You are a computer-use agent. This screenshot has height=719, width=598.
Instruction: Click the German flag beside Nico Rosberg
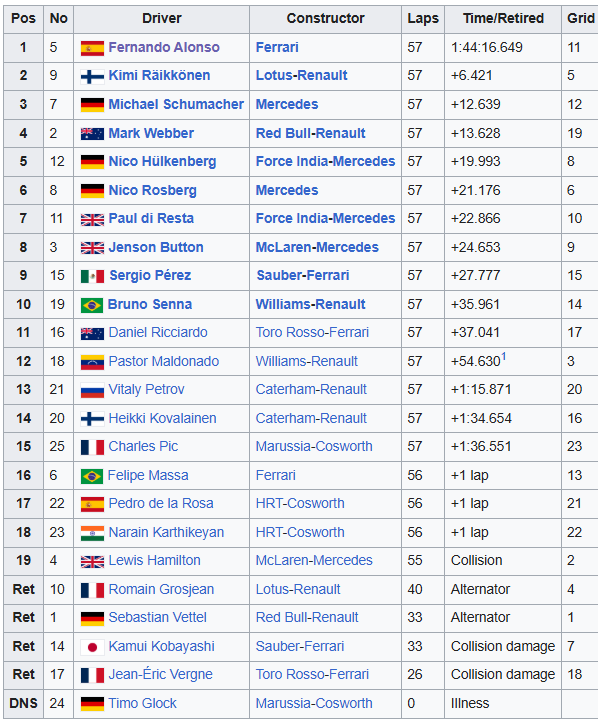click(x=92, y=191)
